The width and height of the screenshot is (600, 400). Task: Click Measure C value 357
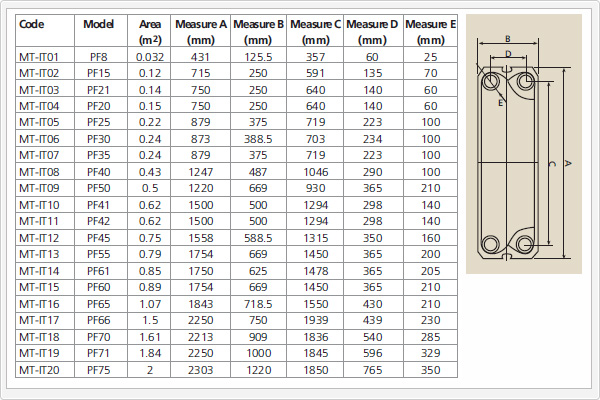point(315,57)
